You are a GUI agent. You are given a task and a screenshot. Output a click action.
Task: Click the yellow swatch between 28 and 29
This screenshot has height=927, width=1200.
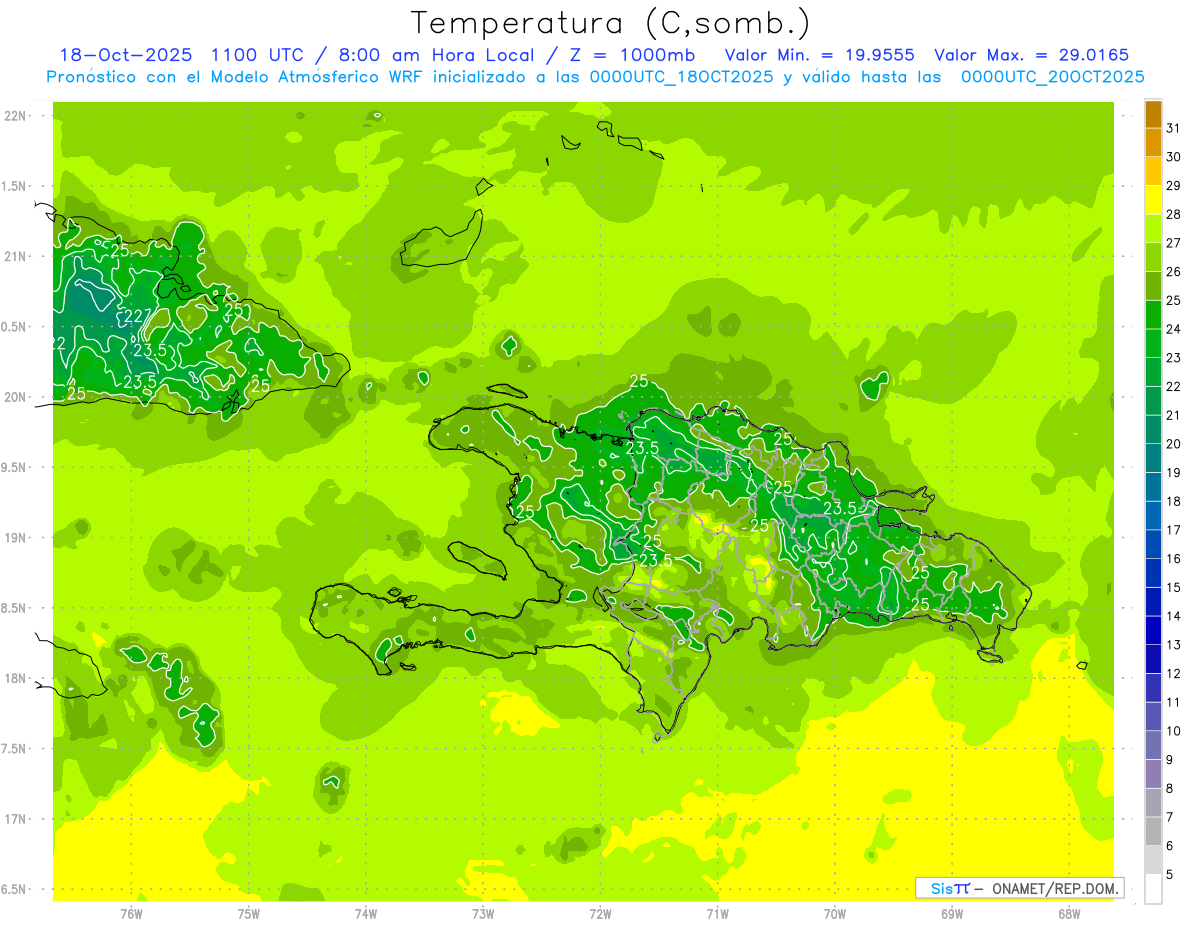[1153, 200]
